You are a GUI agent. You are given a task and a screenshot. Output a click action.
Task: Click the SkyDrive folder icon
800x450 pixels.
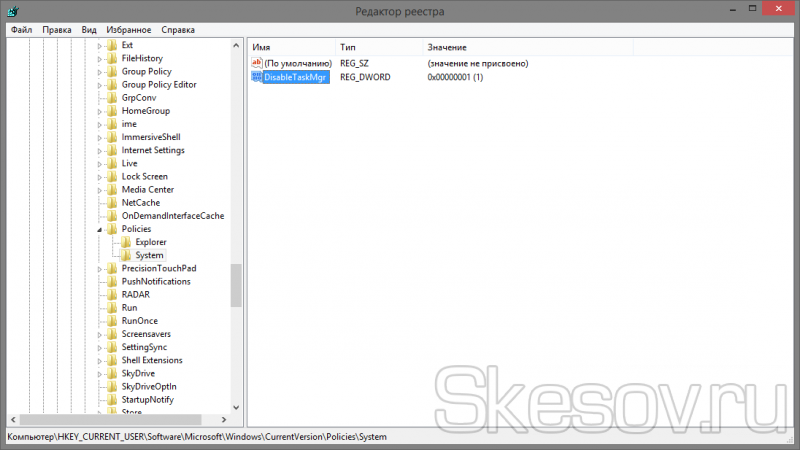pyautogui.click(x=113, y=373)
